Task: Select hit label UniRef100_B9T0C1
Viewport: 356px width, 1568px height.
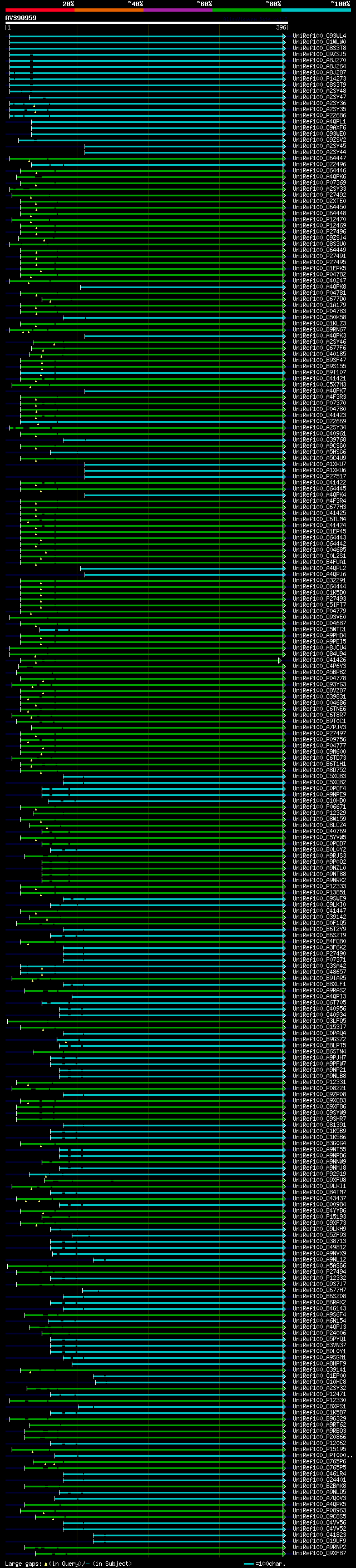Action: click(319, 721)
